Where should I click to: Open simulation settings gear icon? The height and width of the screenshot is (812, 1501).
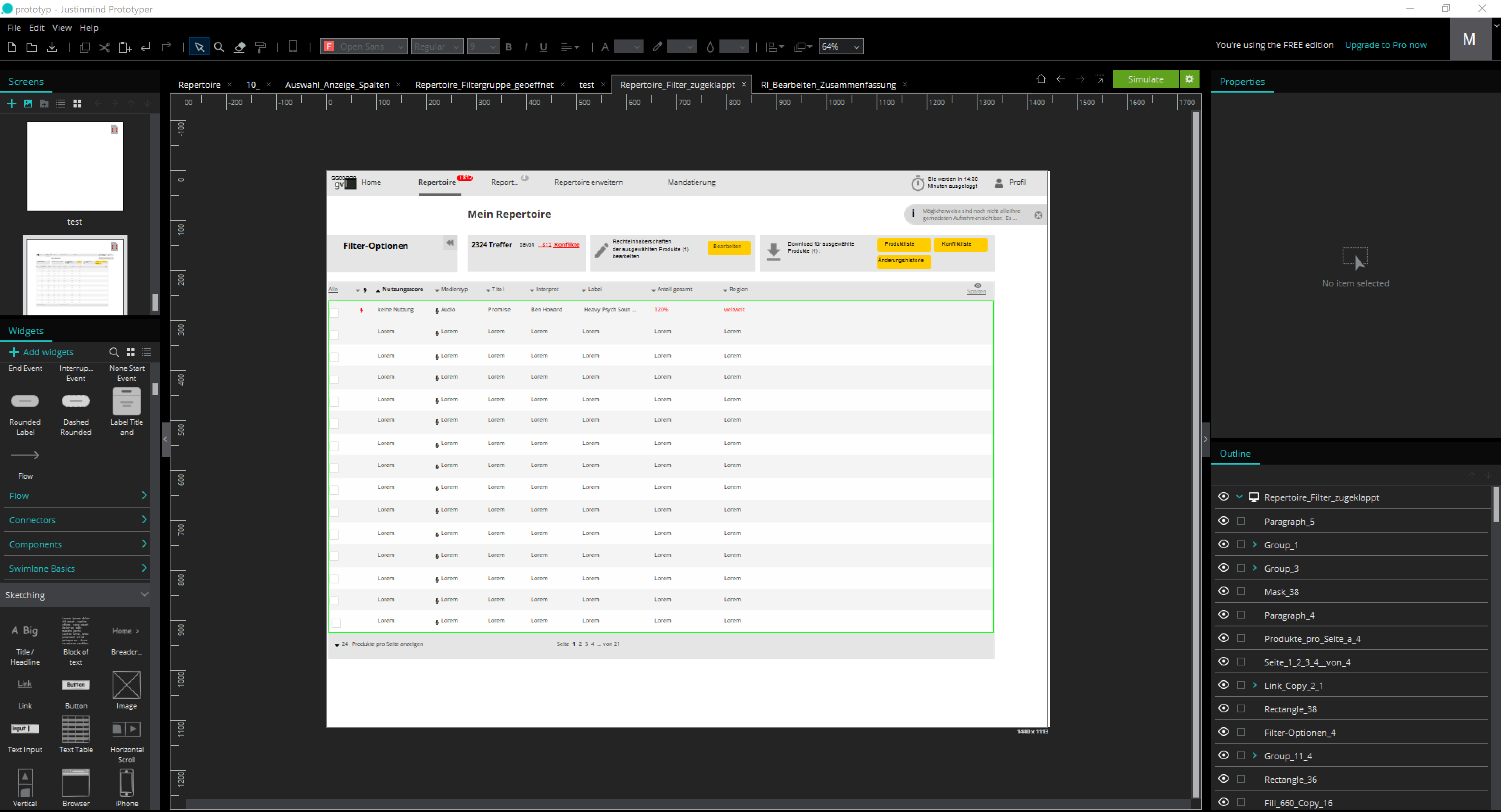(1189, 79)
